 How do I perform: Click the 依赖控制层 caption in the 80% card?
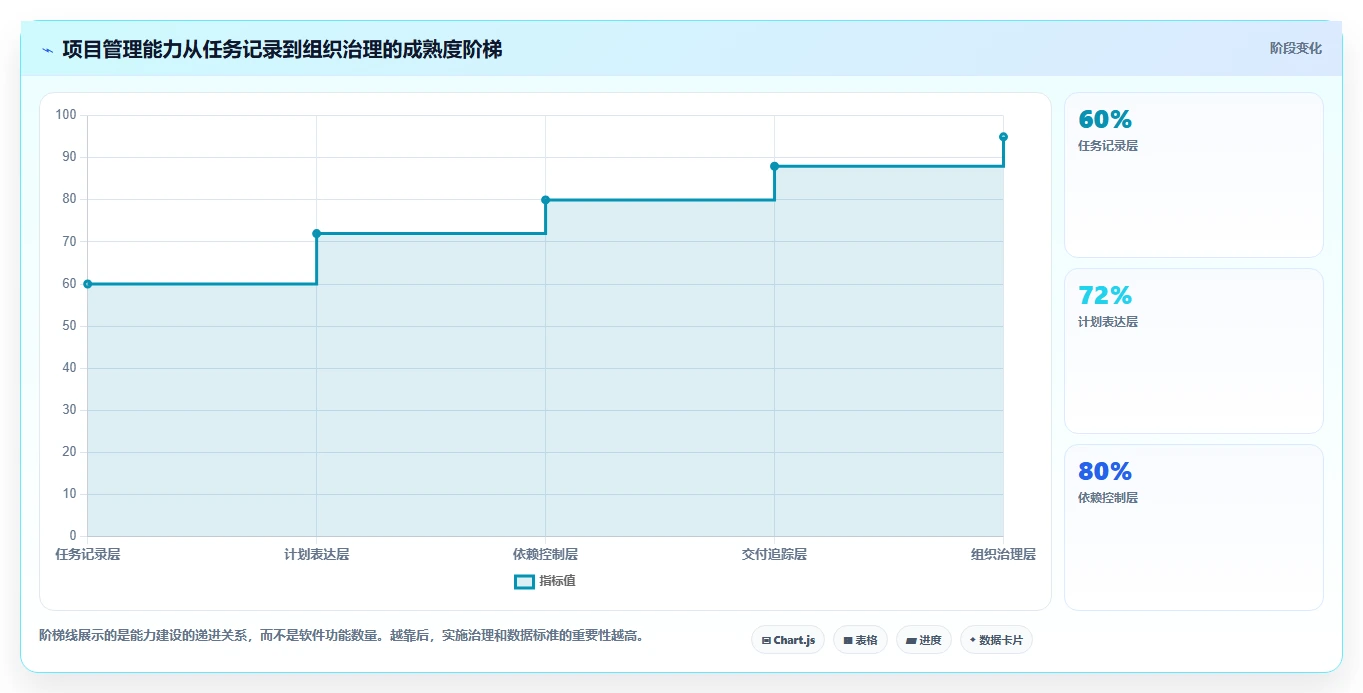coord(1108,498)
